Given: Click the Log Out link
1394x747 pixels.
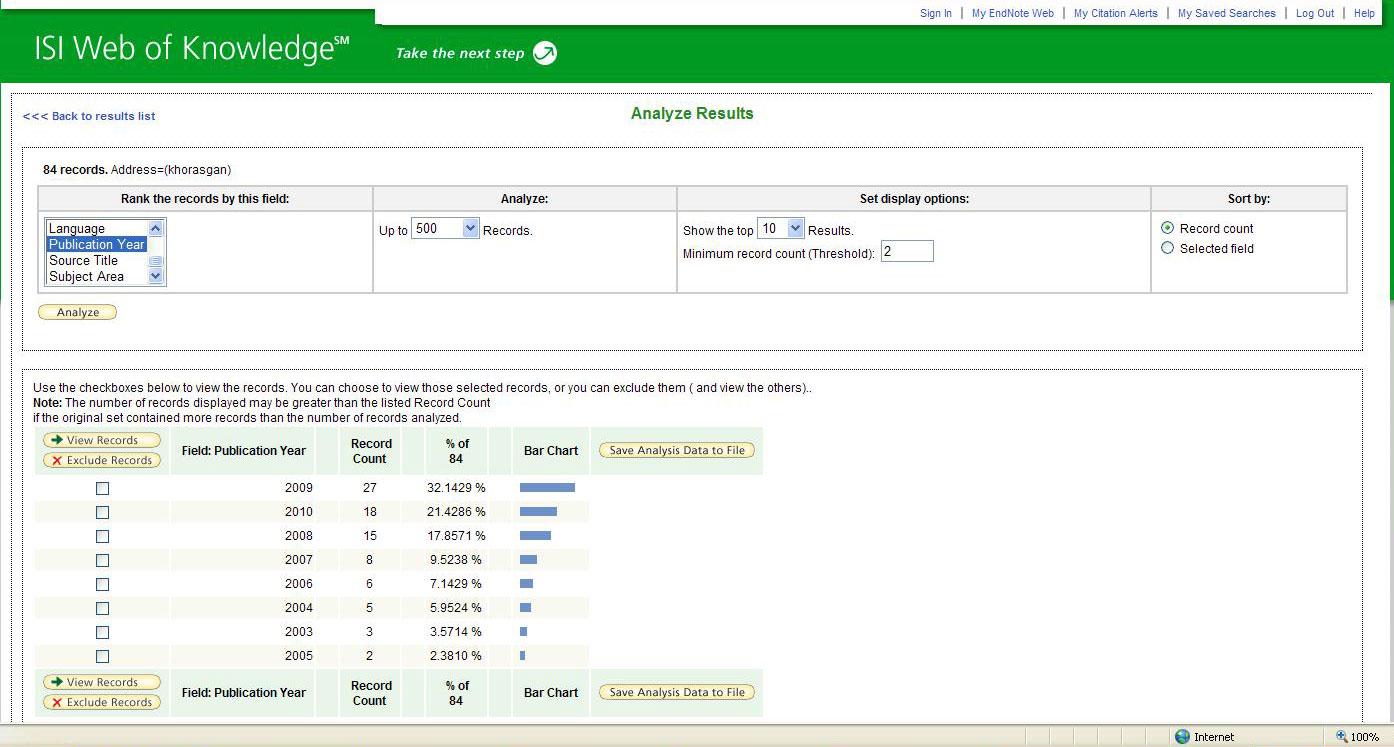Looking at the screenshot, I should click(x=1315, y=13).
